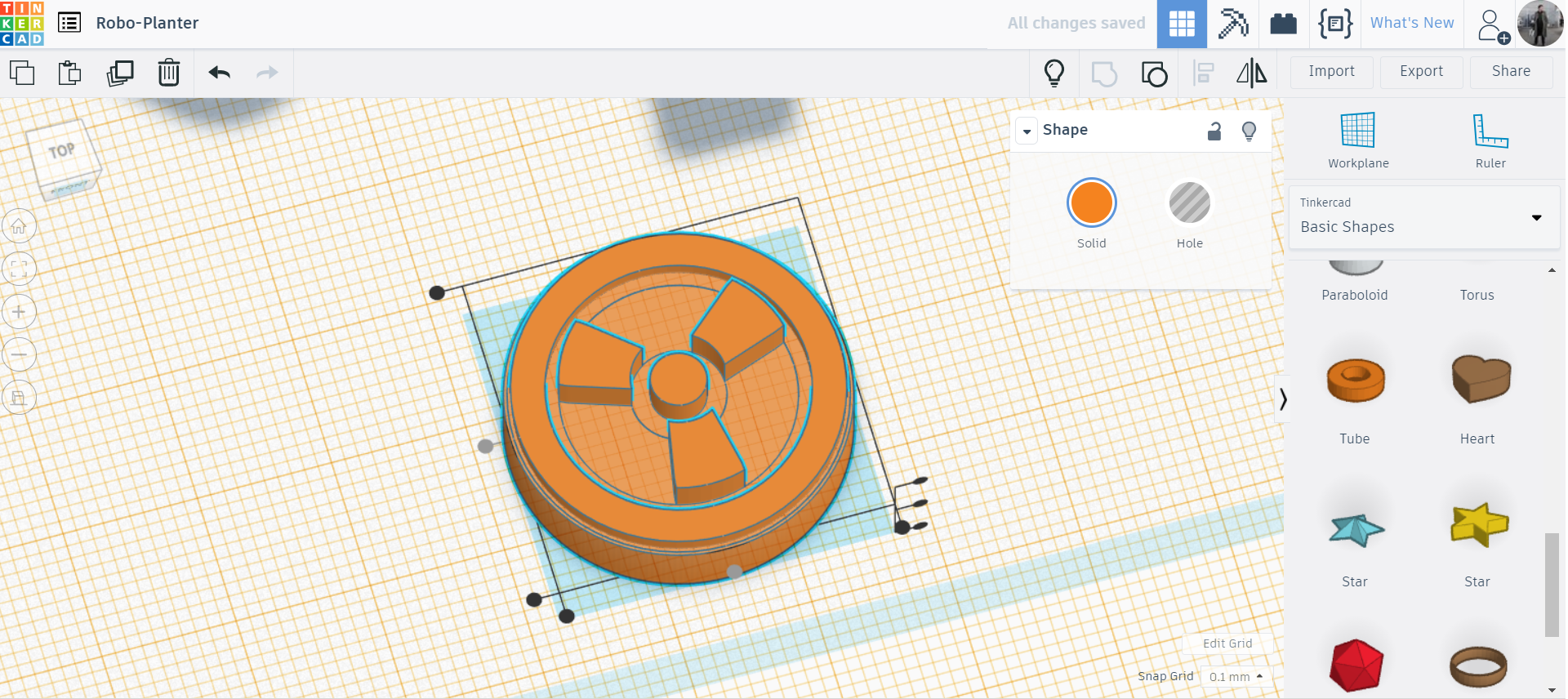Click the Home view button

click(x=19, y=226)
